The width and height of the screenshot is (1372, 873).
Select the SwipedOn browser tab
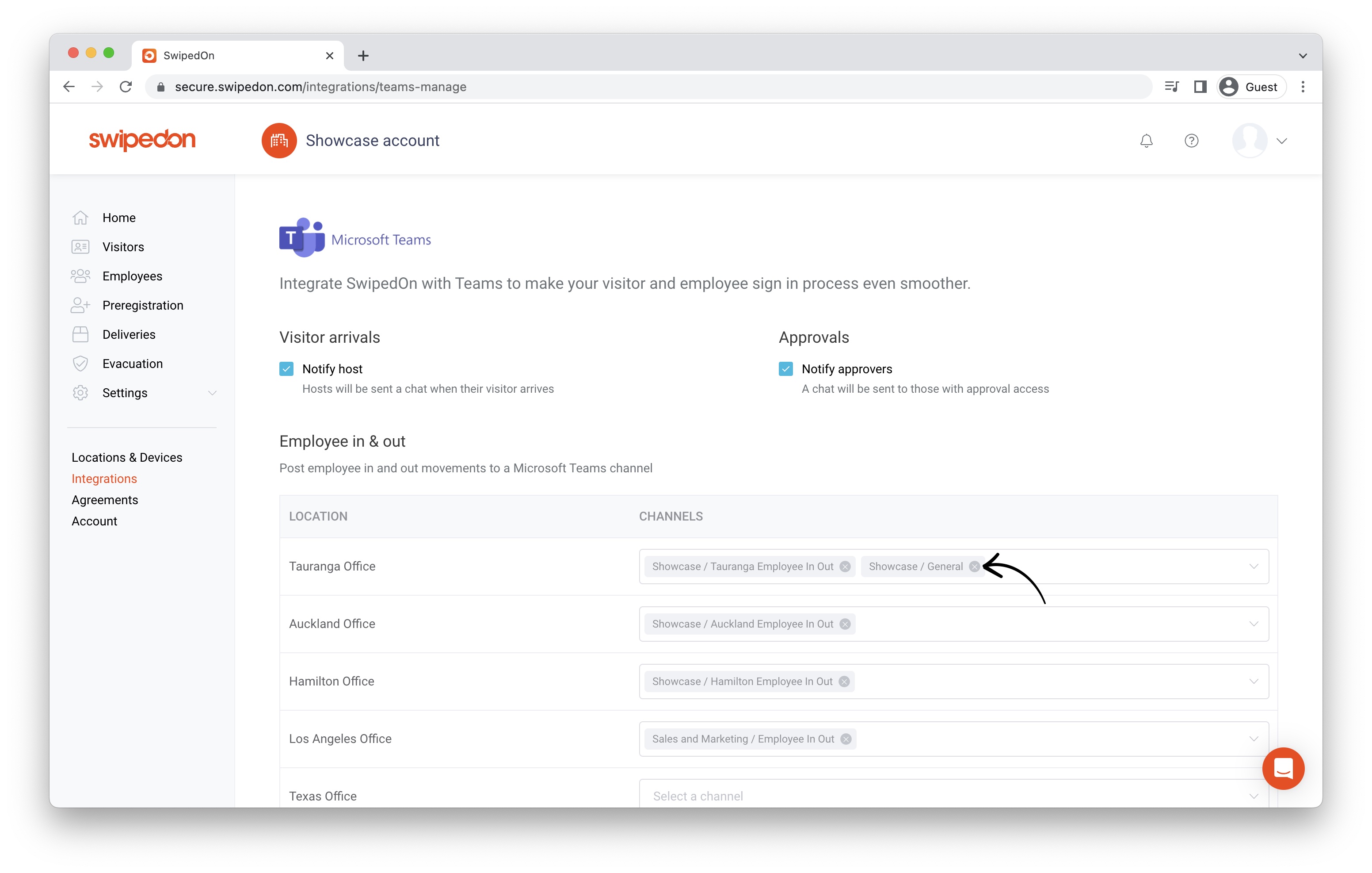pyautogui.click(x=238, y=55)
